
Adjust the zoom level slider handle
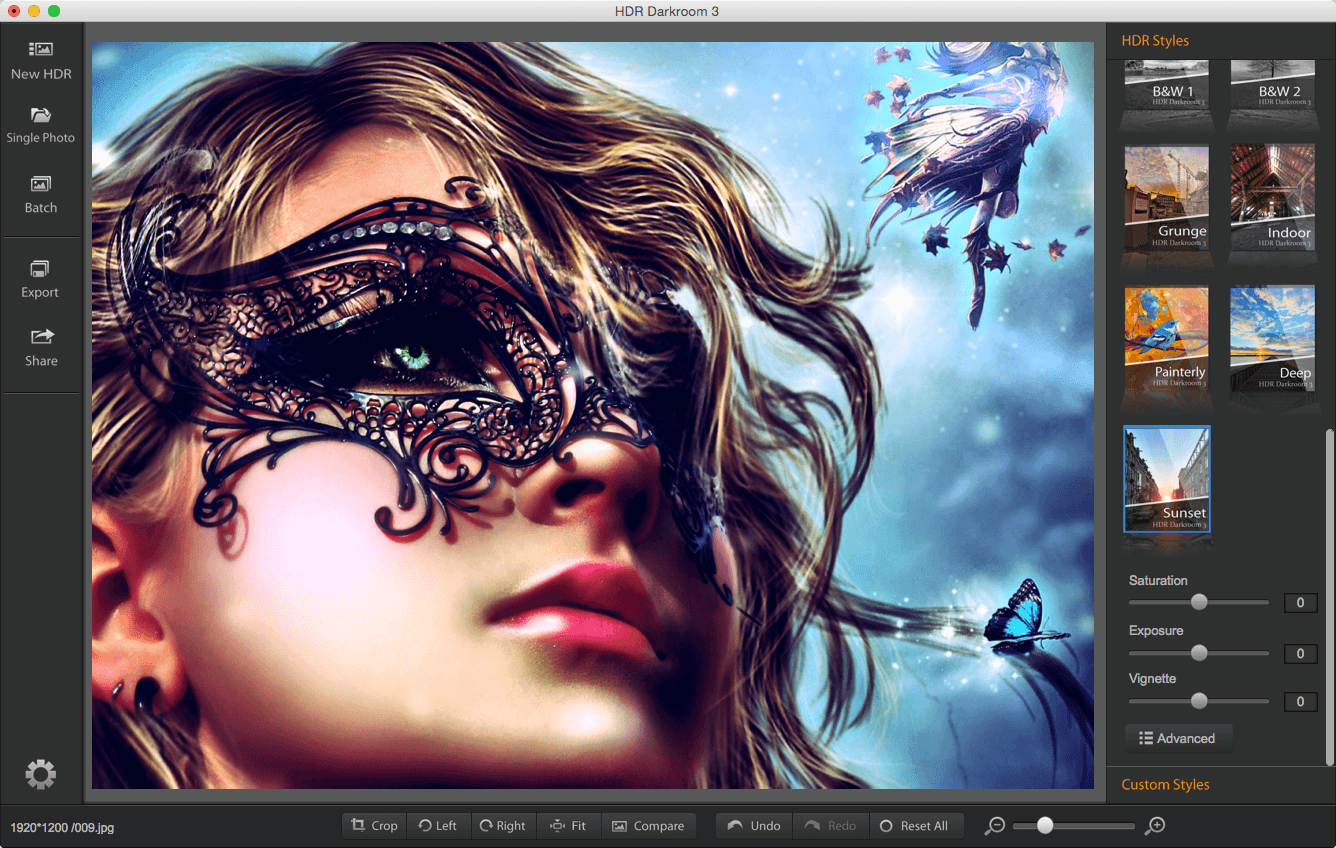point(1045,825)
